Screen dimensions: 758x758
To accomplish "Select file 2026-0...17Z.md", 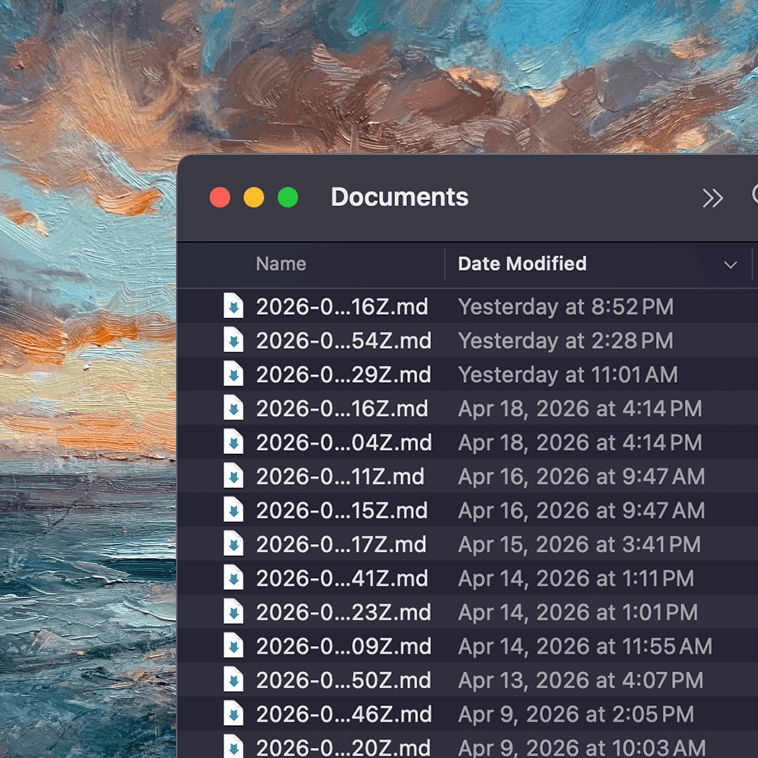I will [x=341, y=545].
